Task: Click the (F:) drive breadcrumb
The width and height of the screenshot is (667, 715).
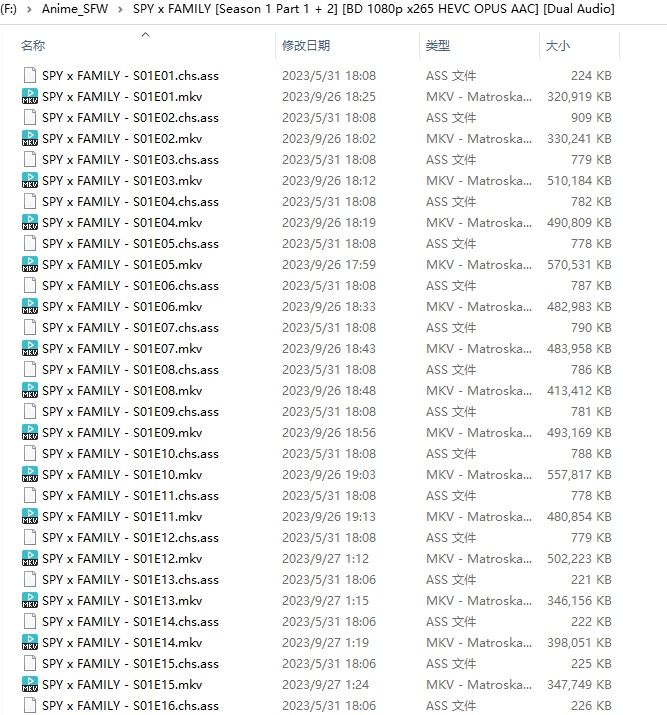Action: click(9, 9)
